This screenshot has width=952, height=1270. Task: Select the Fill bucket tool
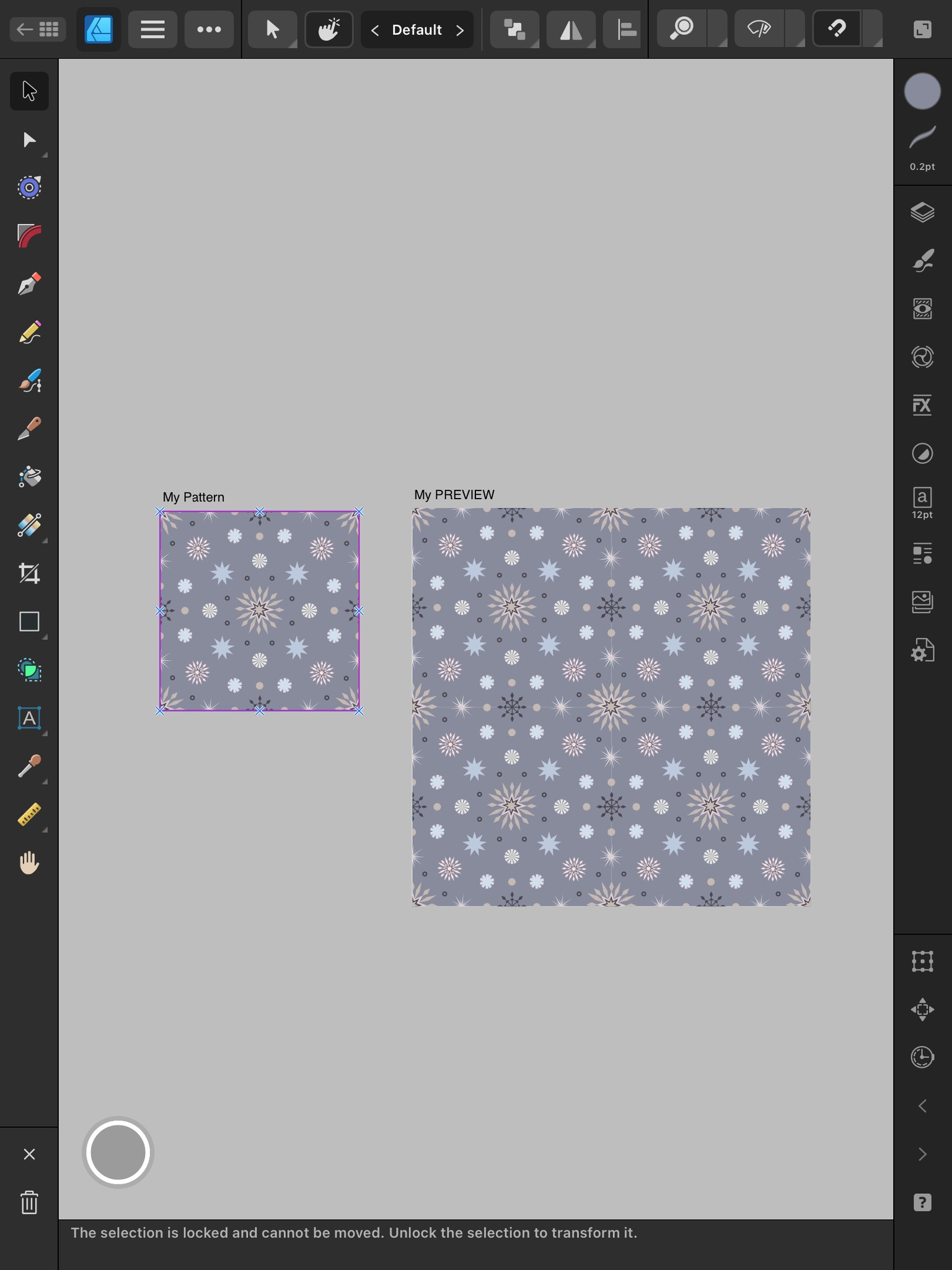[x=29, y=477]
